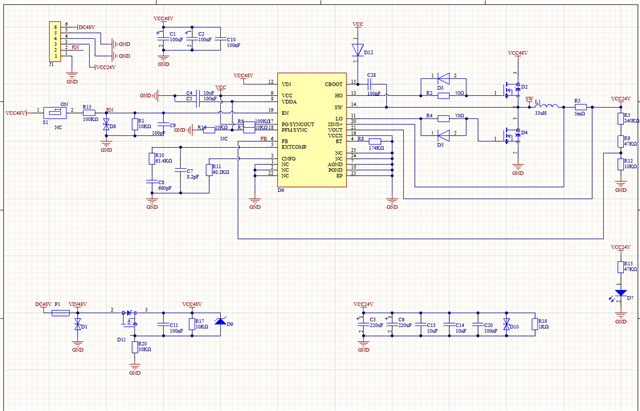The image size is (640, 411).
Task: Select fuse F1
Action: tap(60, 313)
